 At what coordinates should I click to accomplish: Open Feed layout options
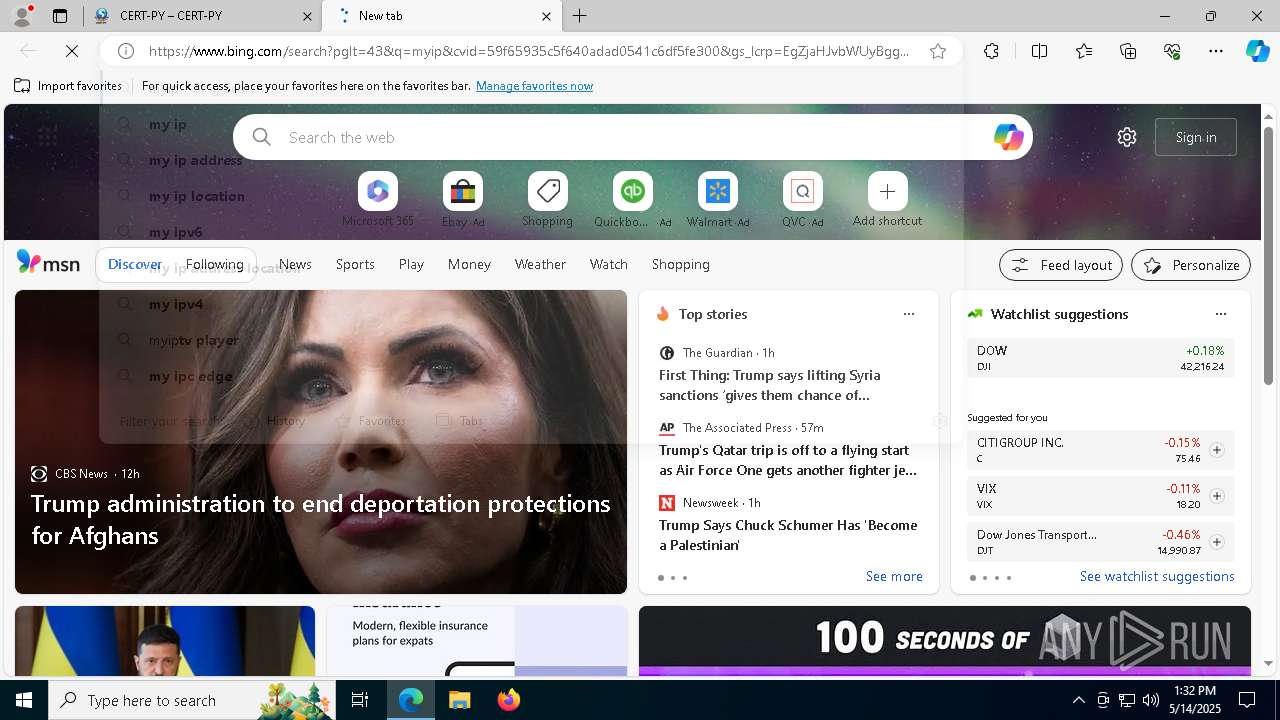click(1061, 265)
